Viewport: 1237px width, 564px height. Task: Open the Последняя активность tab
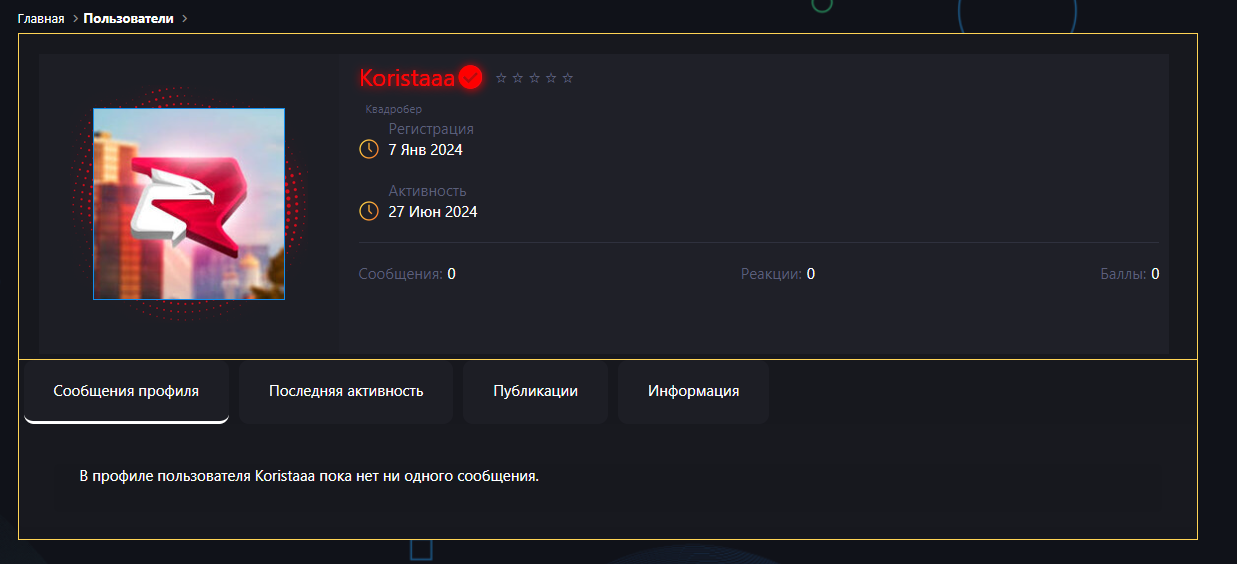point(346,391)
